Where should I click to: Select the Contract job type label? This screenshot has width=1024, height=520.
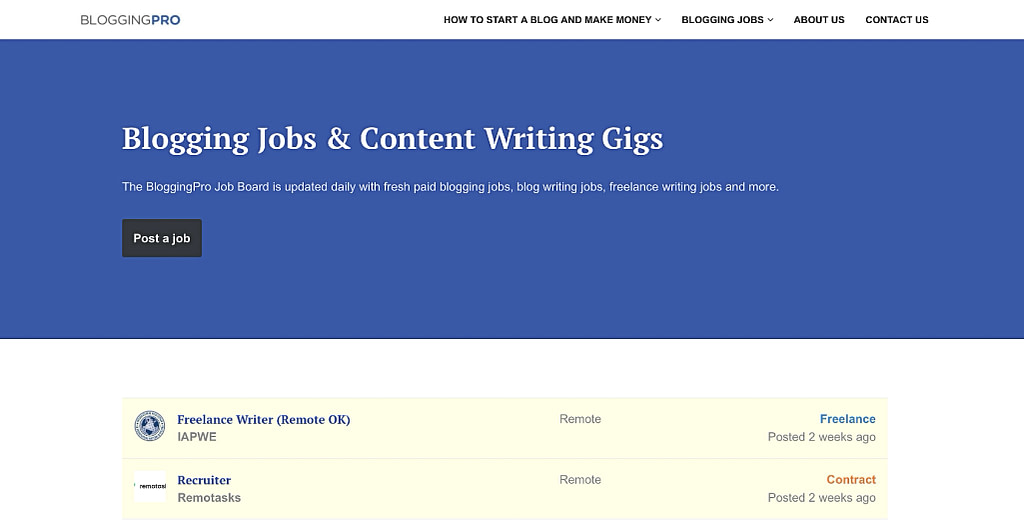point(851,479)
